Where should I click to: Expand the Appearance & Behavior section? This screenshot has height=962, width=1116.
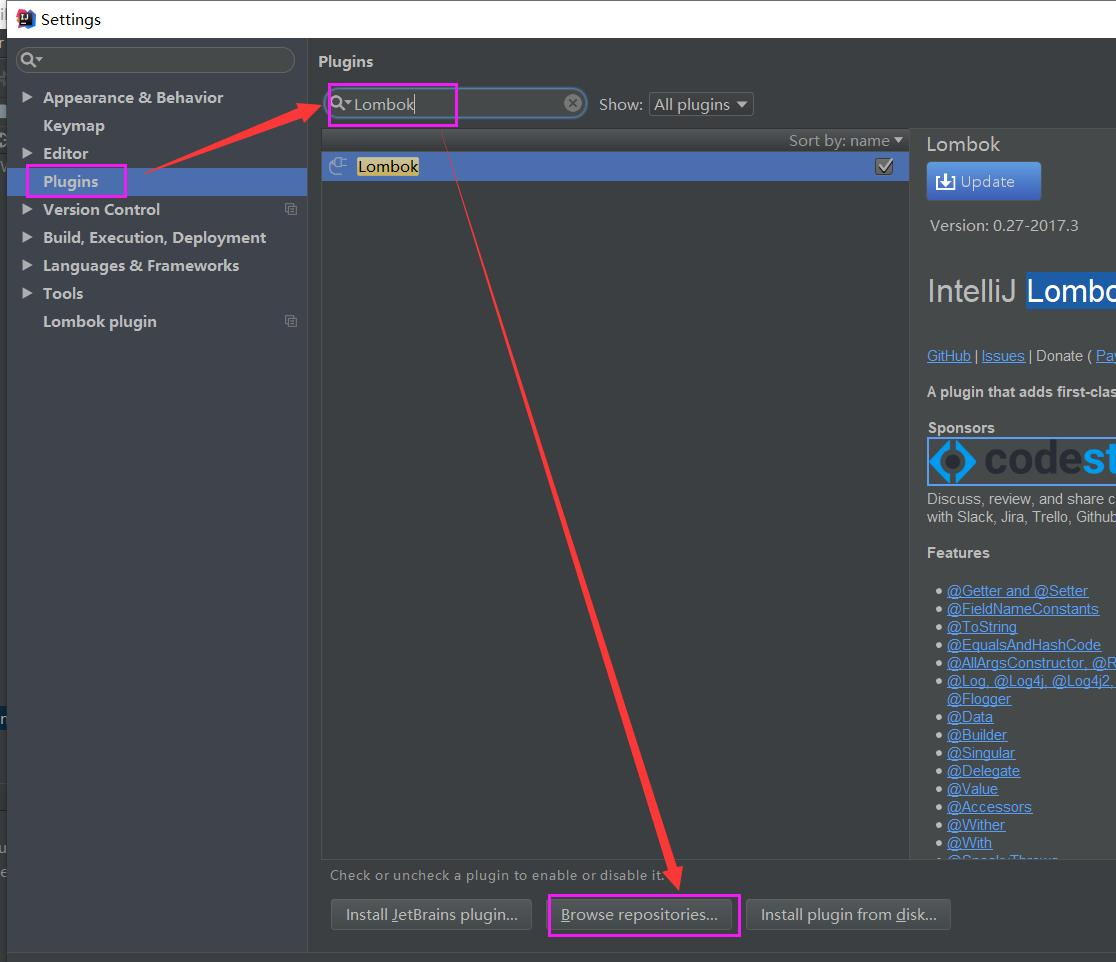coord(27,97)
